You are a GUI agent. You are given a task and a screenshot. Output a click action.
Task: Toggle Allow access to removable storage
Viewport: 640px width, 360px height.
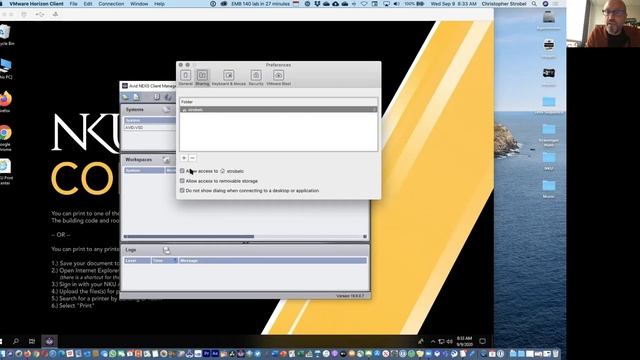182,181
